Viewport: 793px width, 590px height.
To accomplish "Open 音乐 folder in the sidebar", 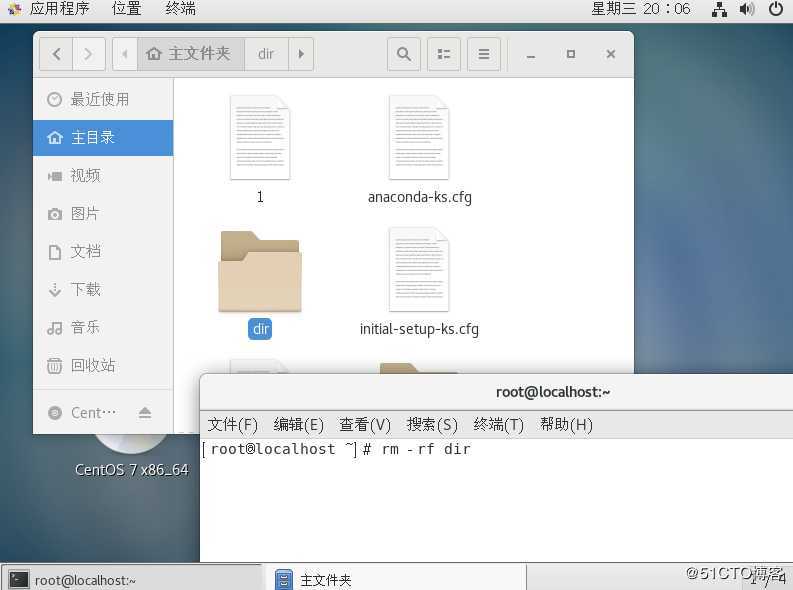I will [x=103, y=327].
